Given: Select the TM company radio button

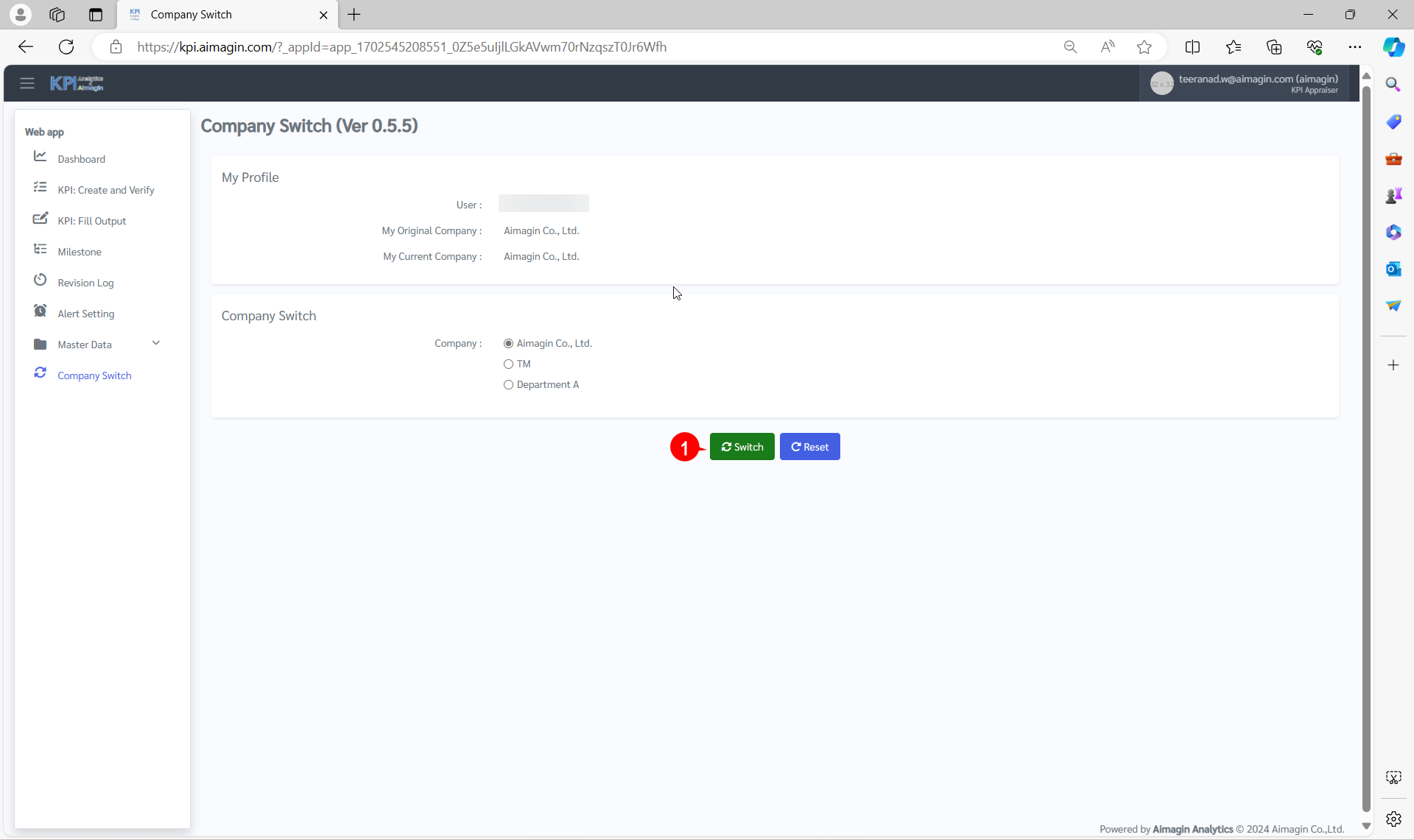Looking at the screenshot, I should tap(508, 364).
